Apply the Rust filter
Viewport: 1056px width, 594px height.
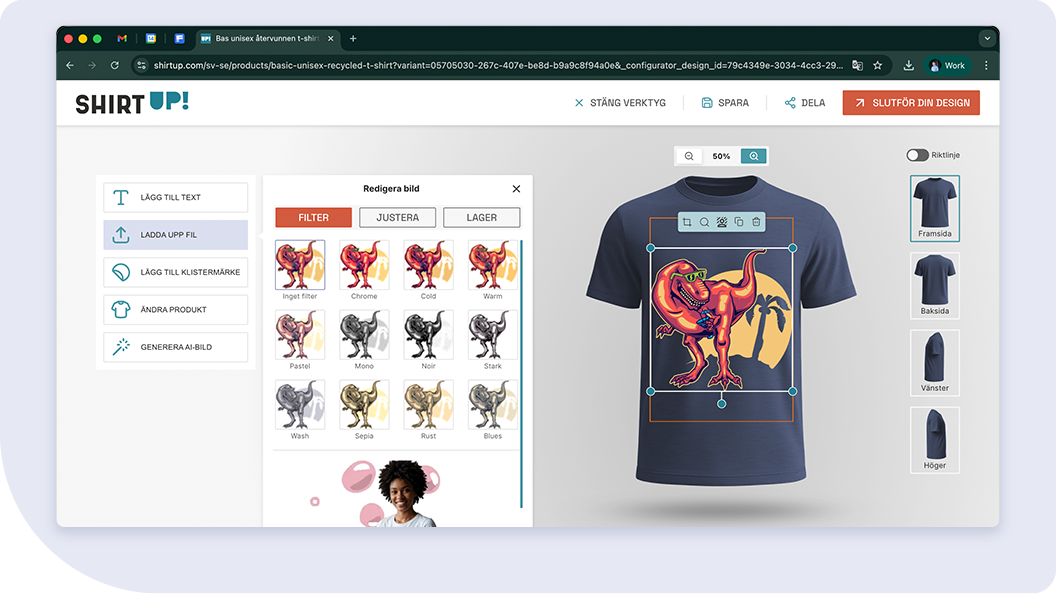pos(428,405)
